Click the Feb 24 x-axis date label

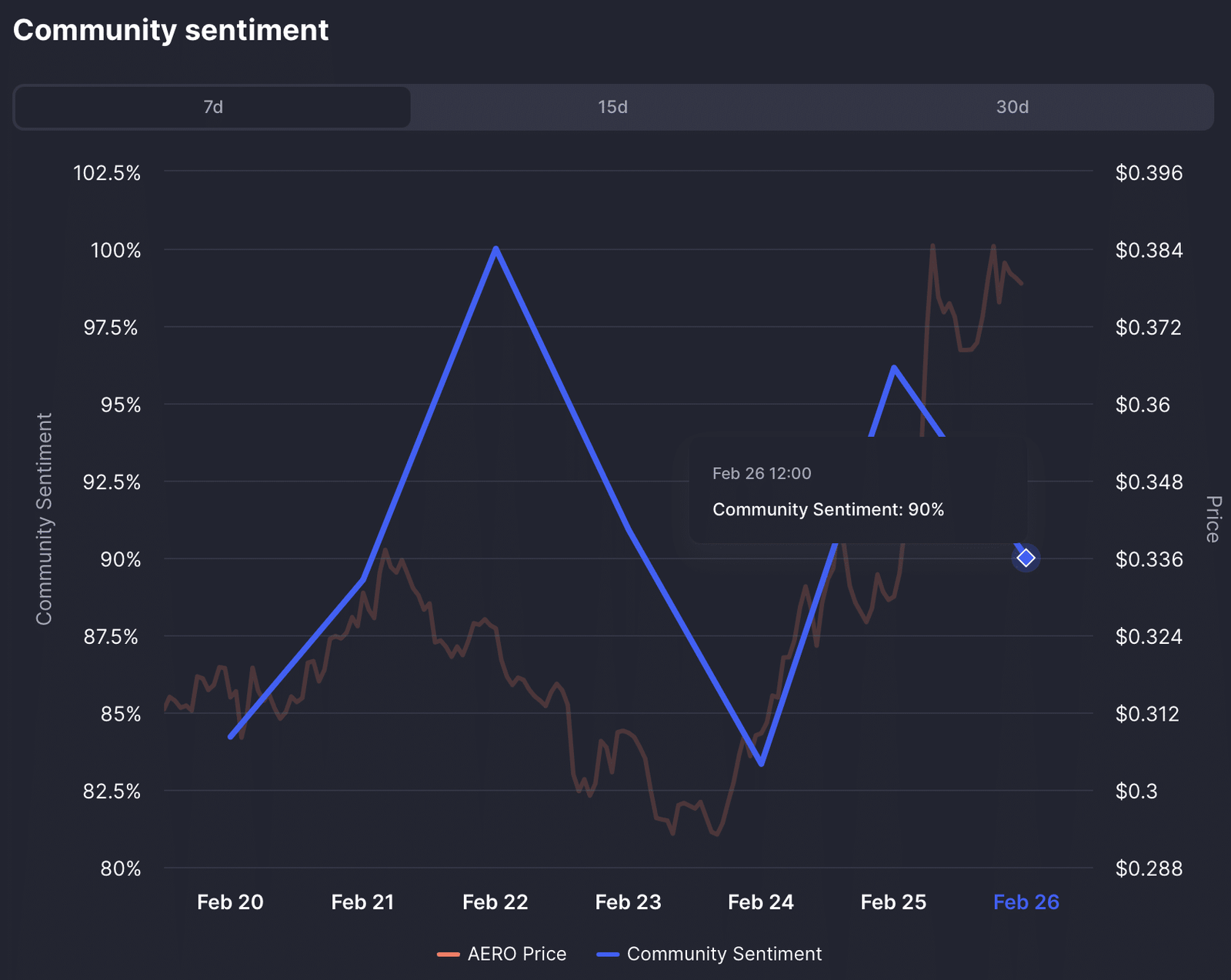[761, 902]
